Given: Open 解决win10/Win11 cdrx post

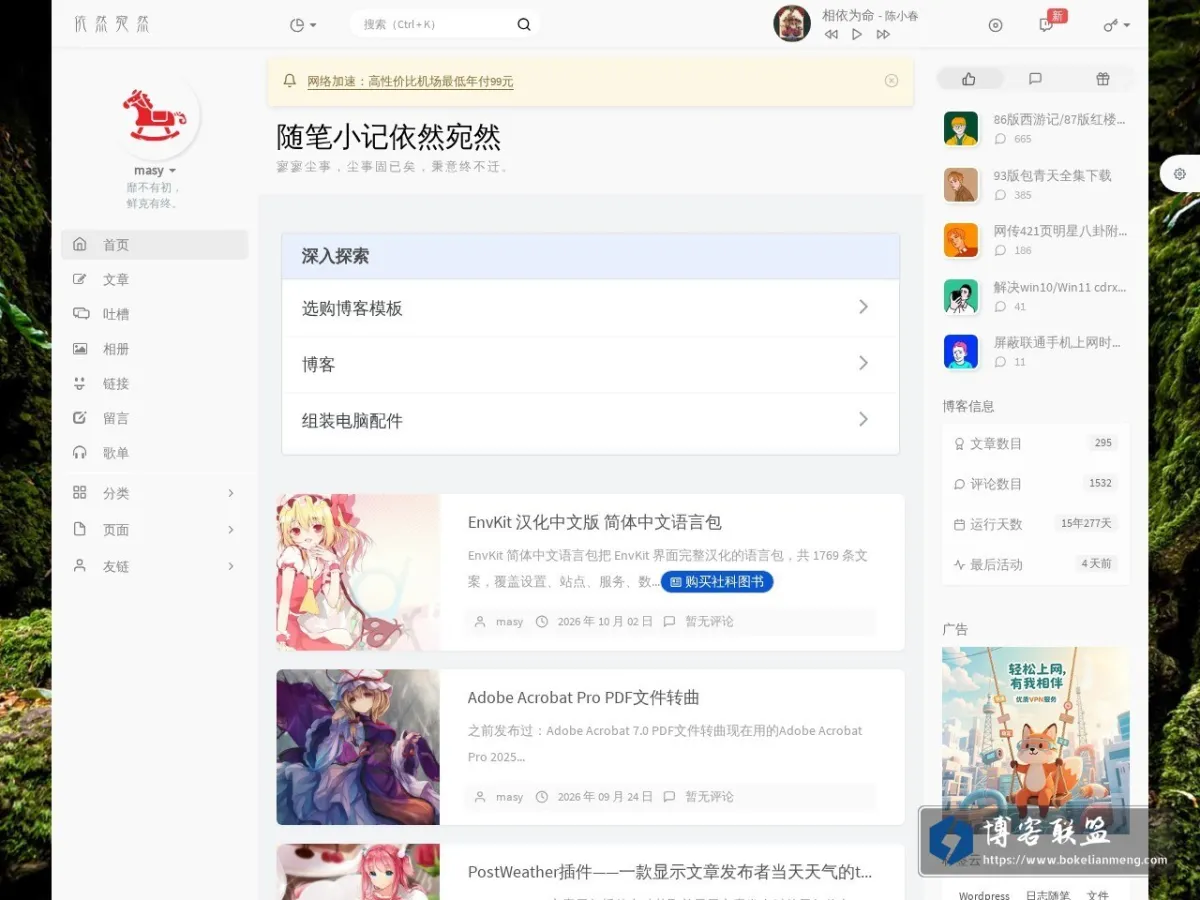Looking at the screenshot, I should pyautogui.click(x=1060, y=287).
